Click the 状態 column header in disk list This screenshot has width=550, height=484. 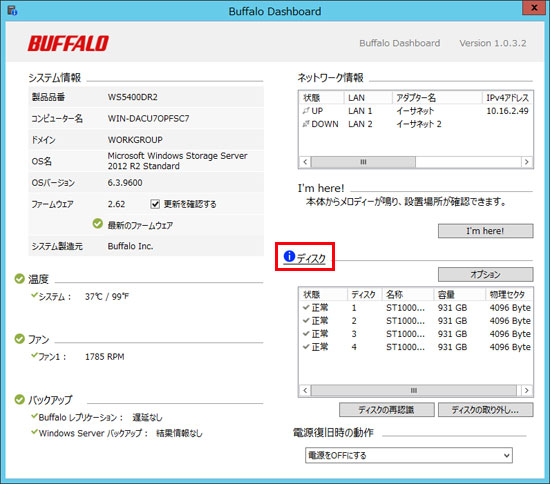[323, 295]
